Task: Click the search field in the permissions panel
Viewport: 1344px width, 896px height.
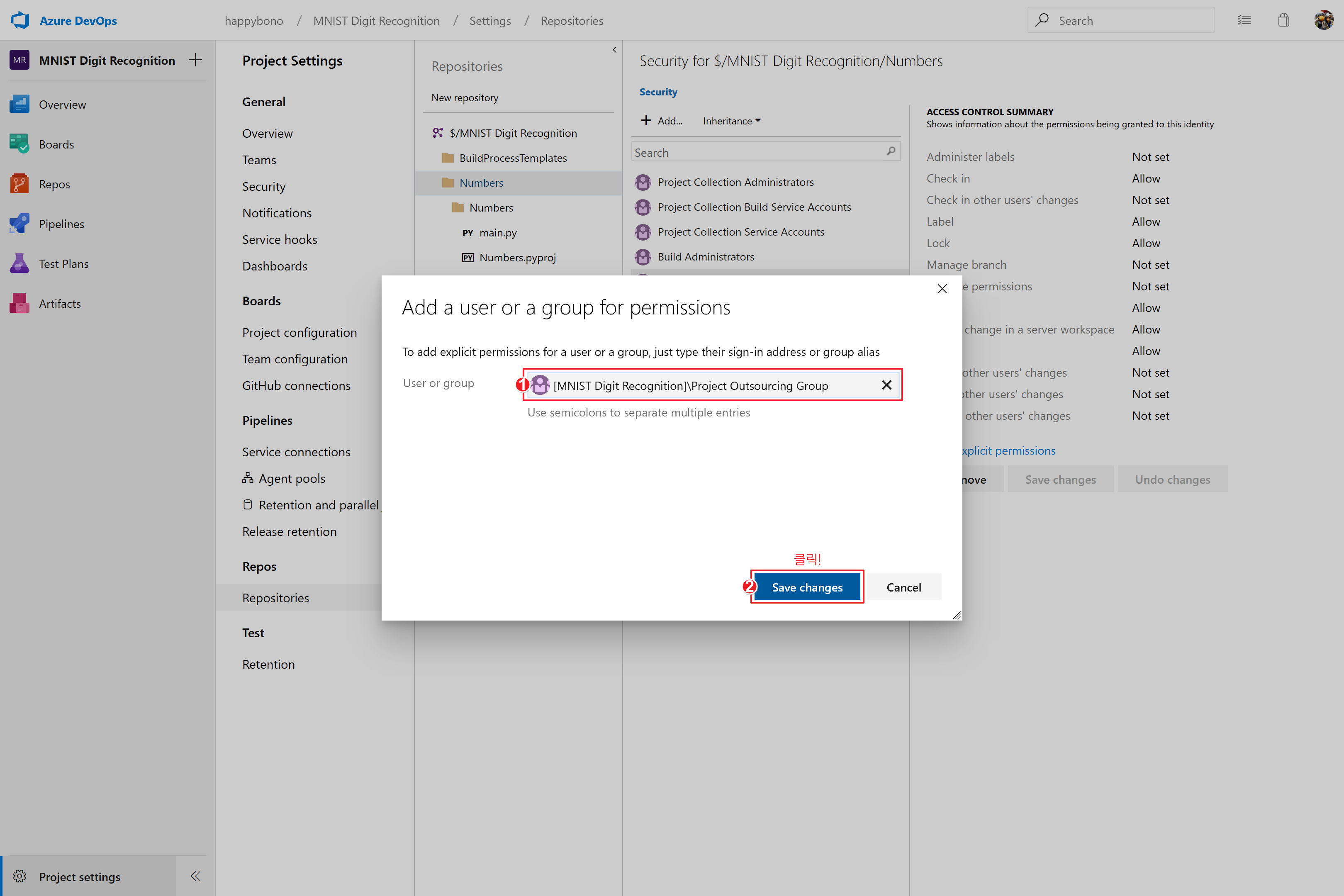Action: pyautogui.click(x=760, y=151)
